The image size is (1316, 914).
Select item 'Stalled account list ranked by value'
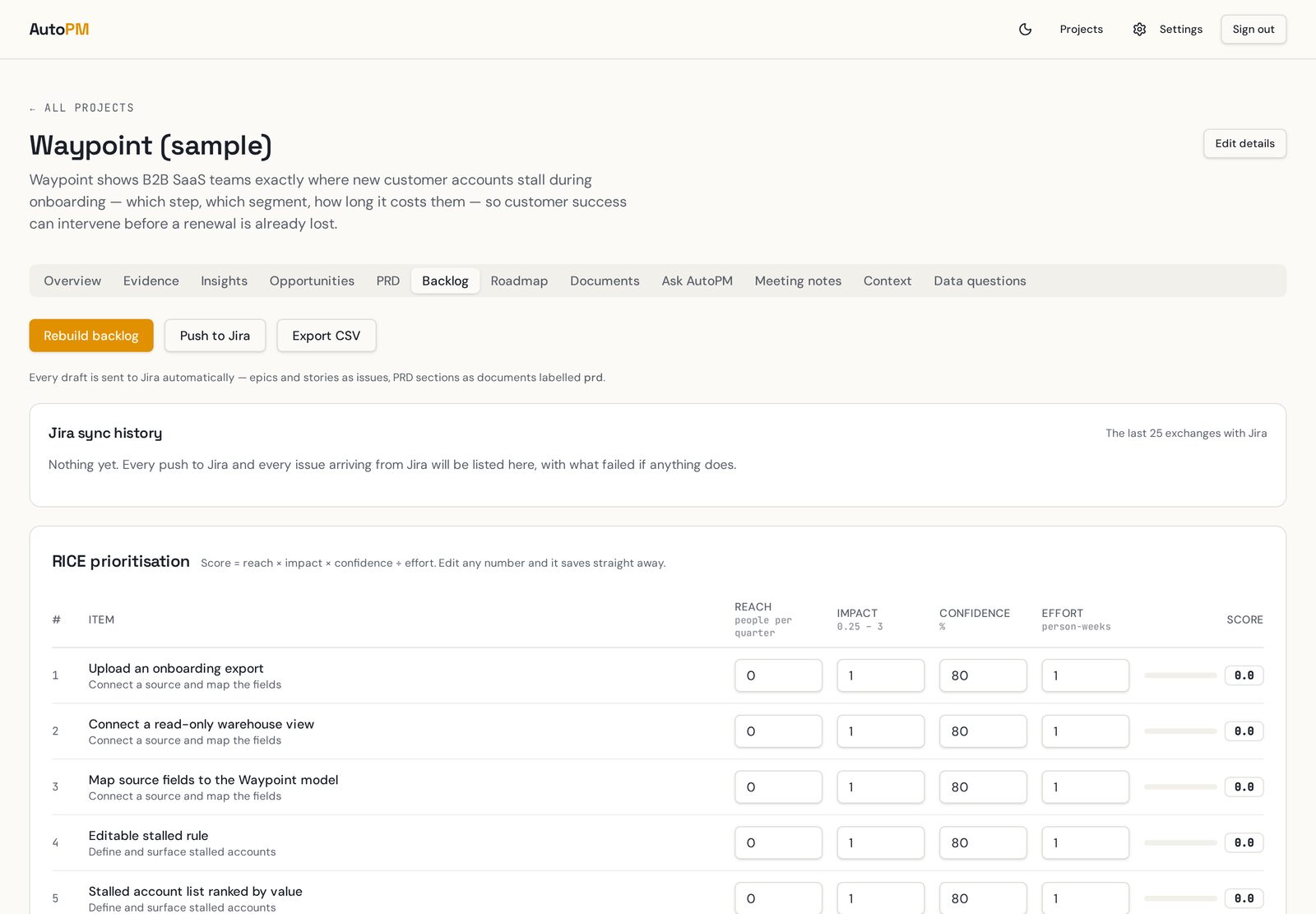point(195,892)
